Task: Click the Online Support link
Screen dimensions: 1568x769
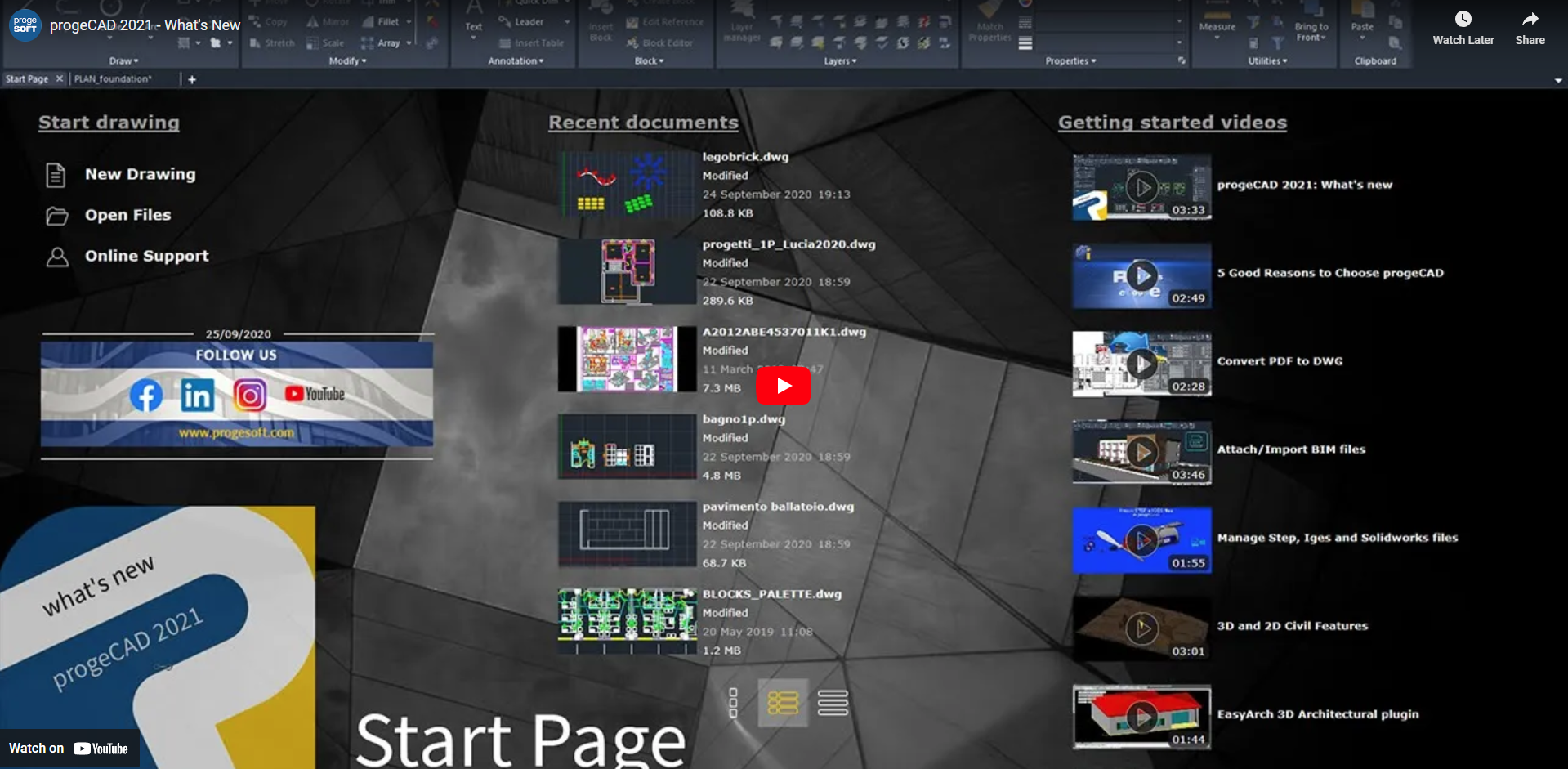Action: click(x=146, y=256)
